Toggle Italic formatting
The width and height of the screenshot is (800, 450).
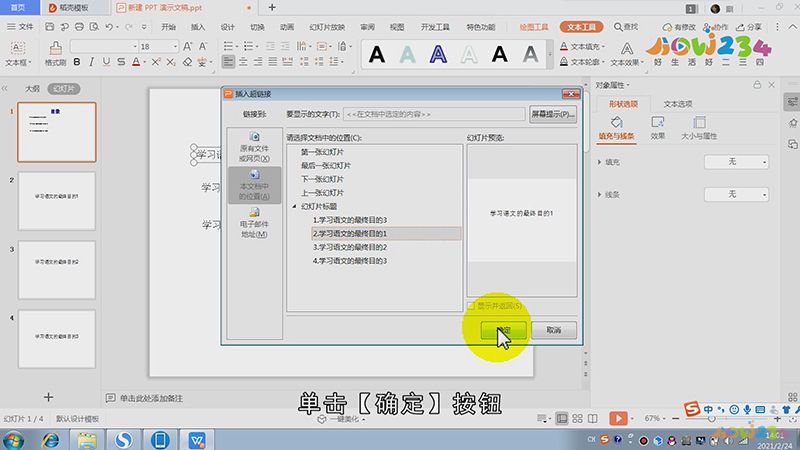pos(91,62)
